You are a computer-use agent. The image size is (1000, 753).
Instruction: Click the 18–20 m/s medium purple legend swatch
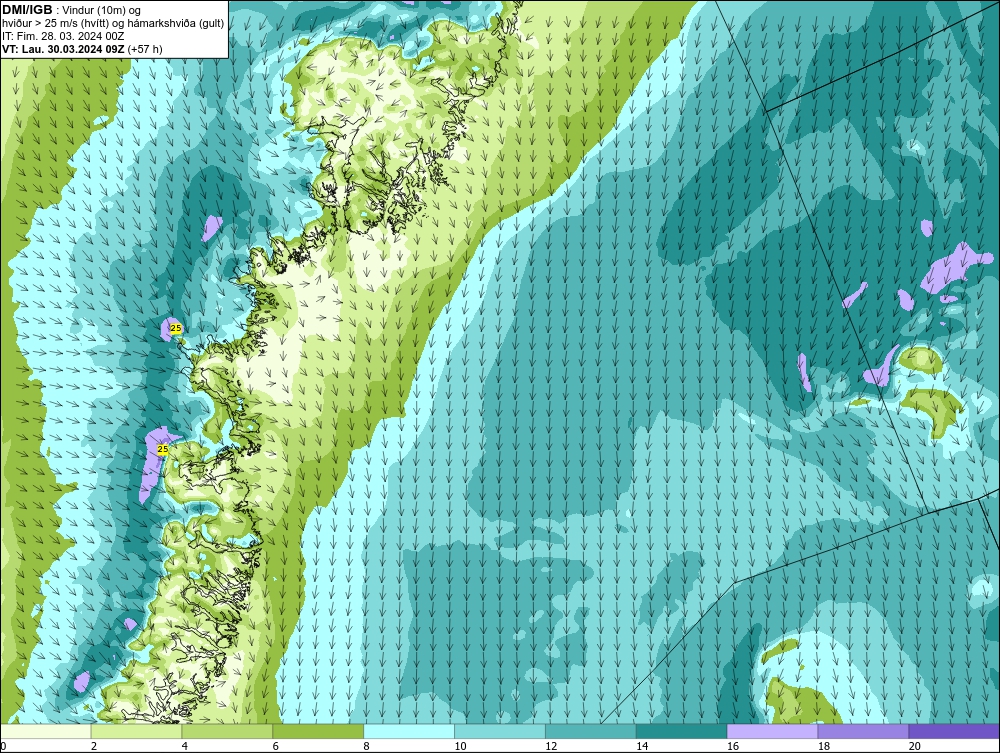coord(864,731)
